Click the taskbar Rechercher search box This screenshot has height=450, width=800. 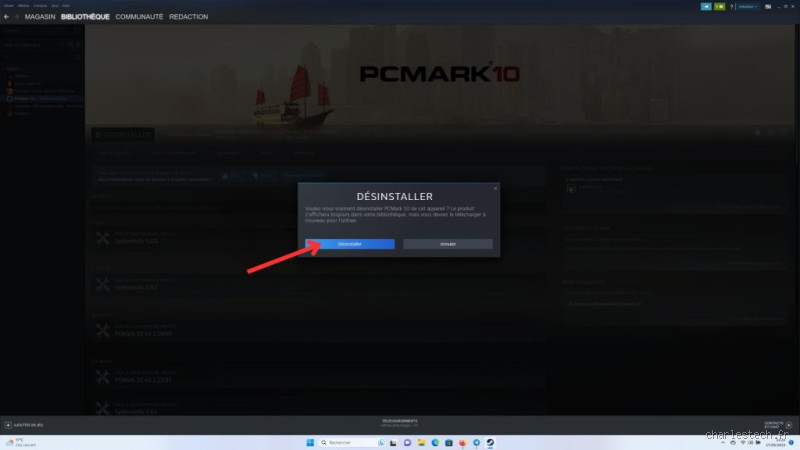[x=352, y=442]
